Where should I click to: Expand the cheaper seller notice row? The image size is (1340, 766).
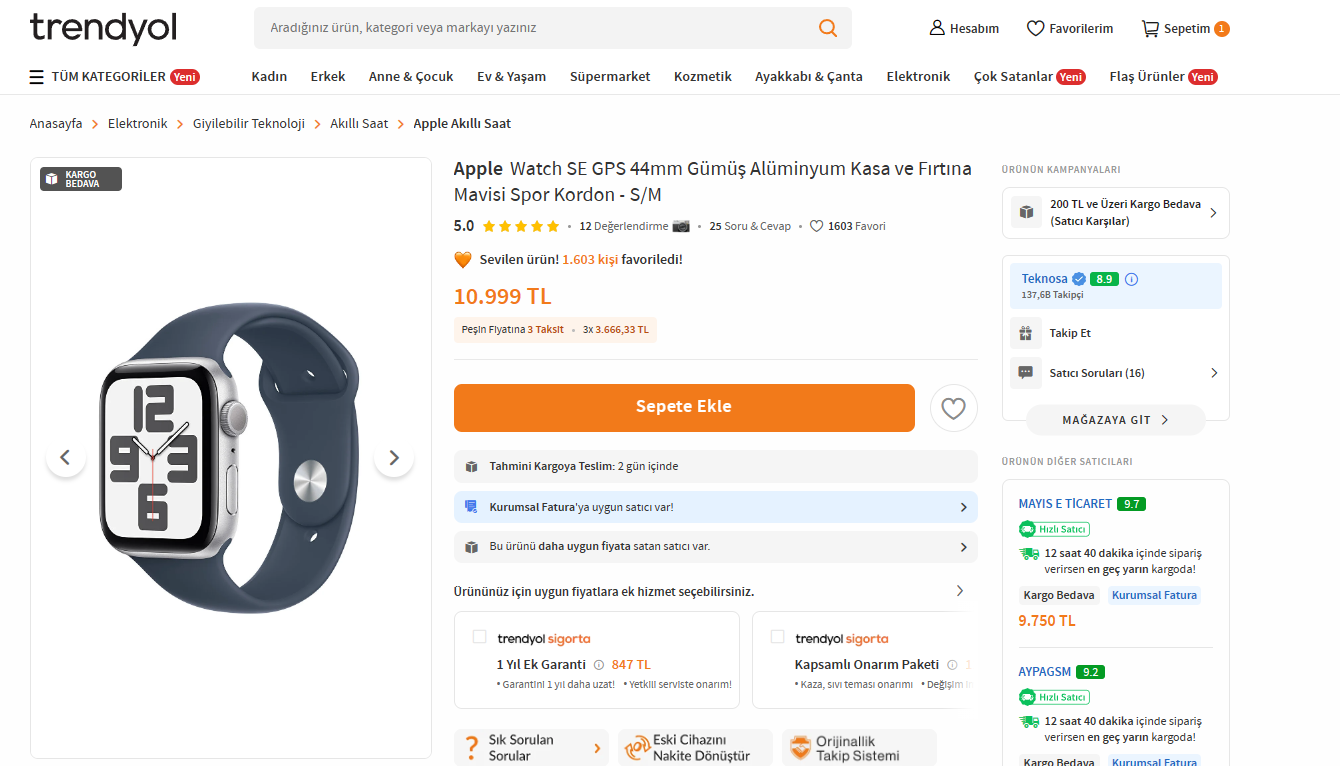pos(963,547)
